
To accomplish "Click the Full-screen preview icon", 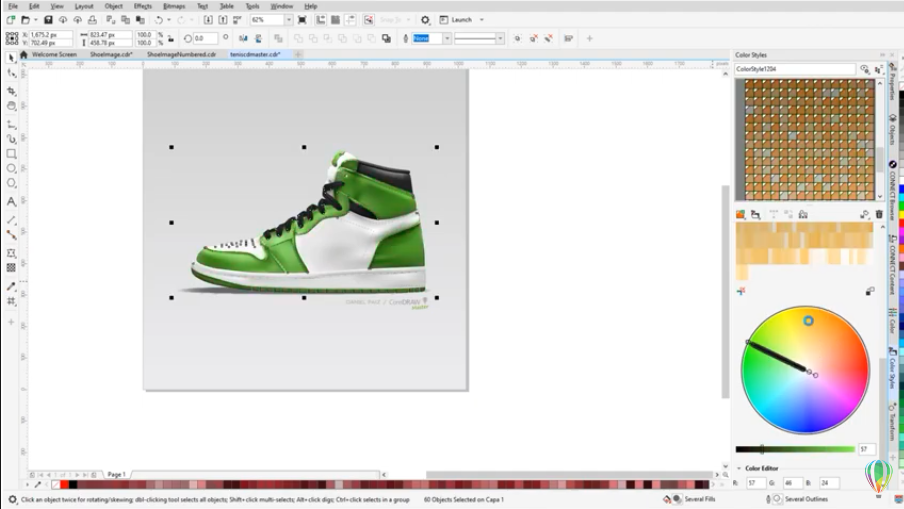I will point(302,20).
